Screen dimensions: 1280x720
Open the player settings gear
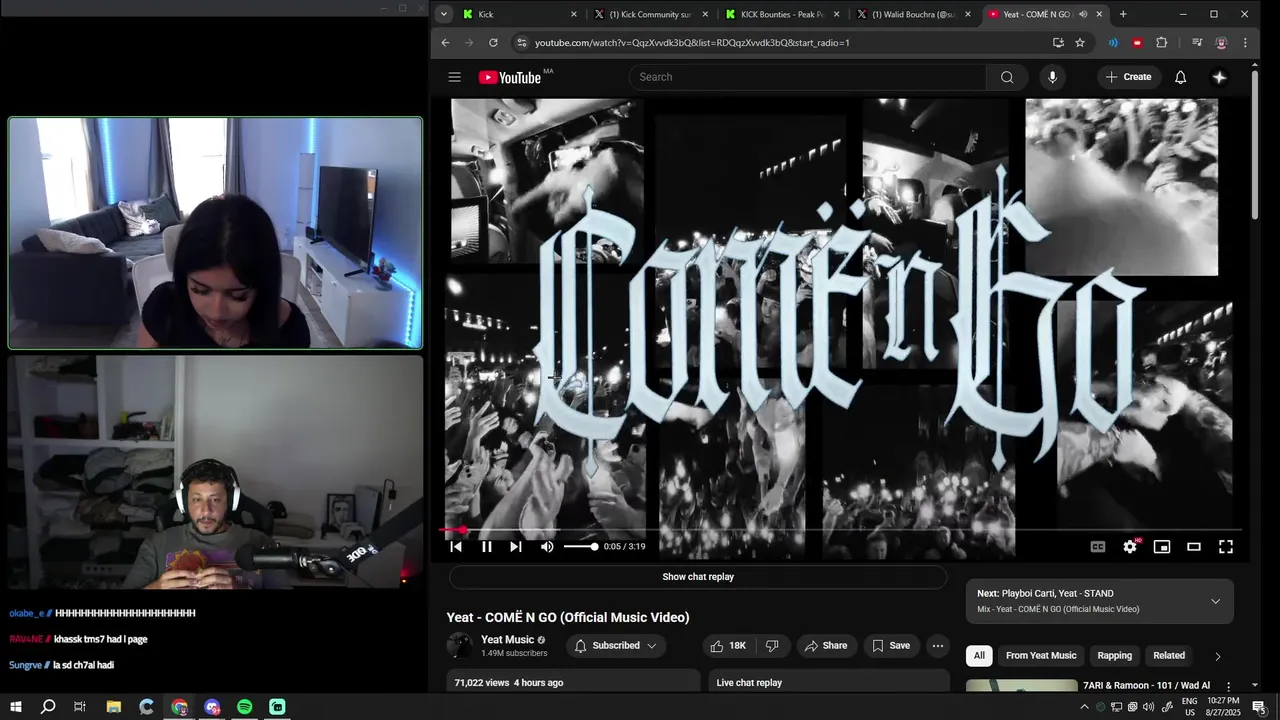[1130, 546]
